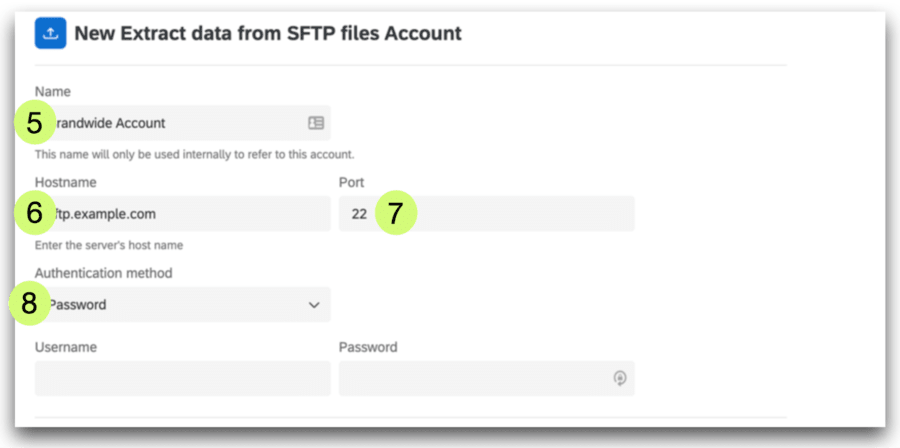Click the green number 8 marker
This screenshot has width=900, height=448.
(x=29, y=304)
